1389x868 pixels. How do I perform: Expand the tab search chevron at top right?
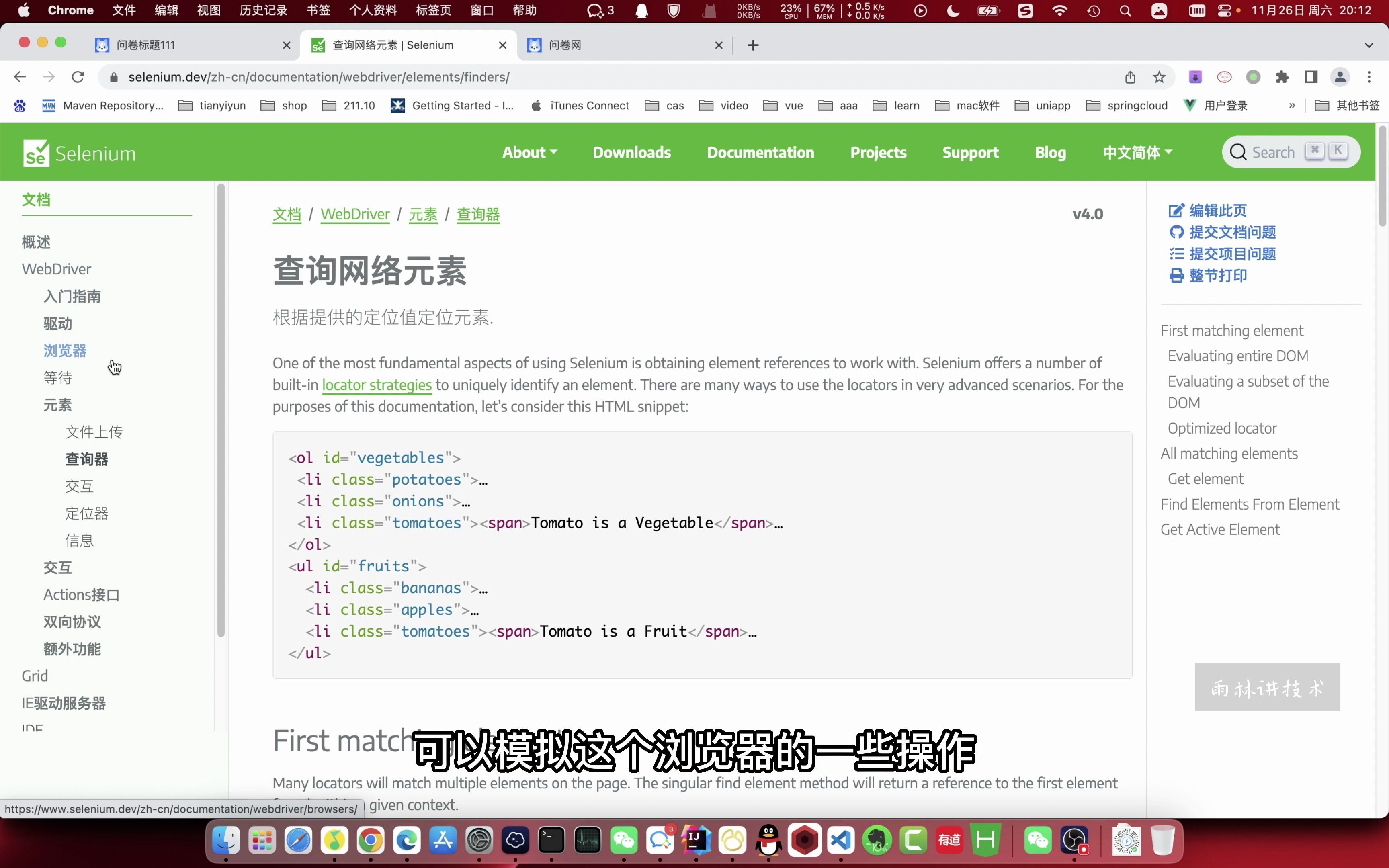(x=1369, y=45)
